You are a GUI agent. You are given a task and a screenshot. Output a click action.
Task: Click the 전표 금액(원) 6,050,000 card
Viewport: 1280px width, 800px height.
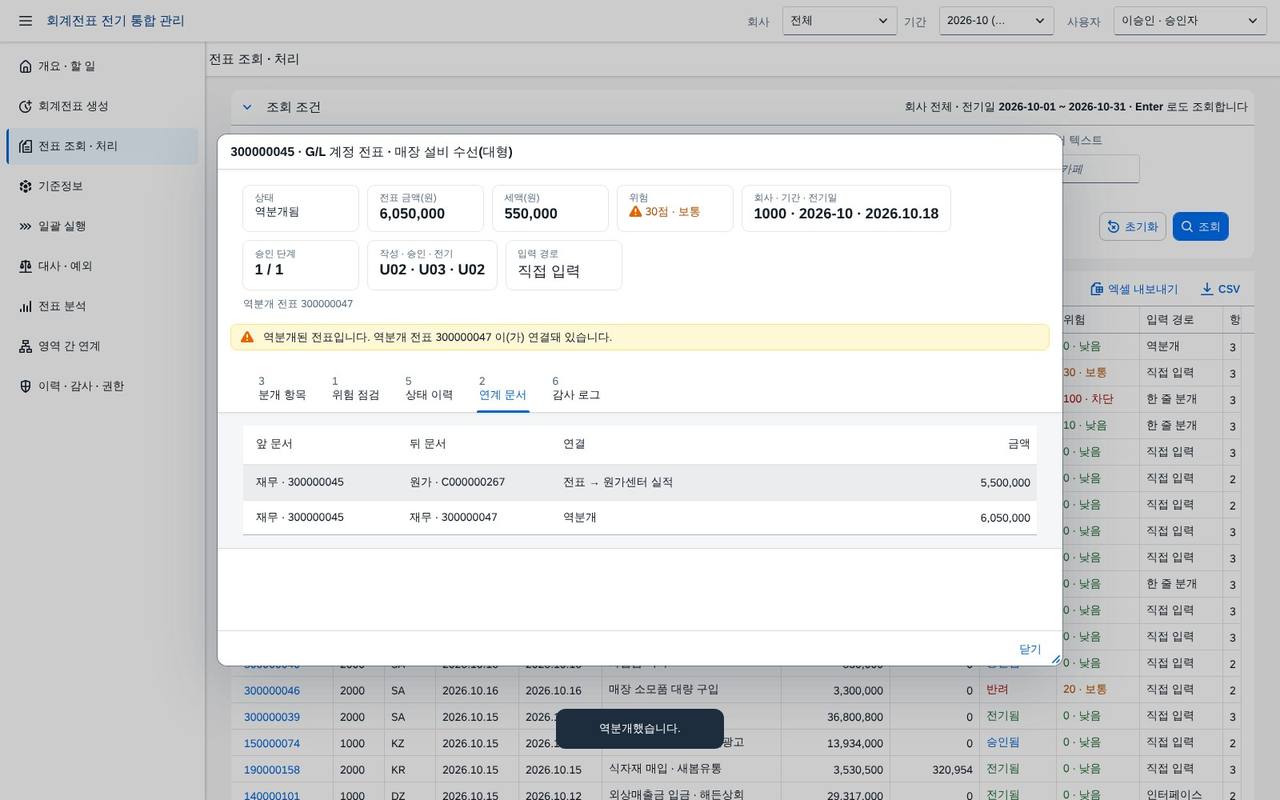click(425, 208)
